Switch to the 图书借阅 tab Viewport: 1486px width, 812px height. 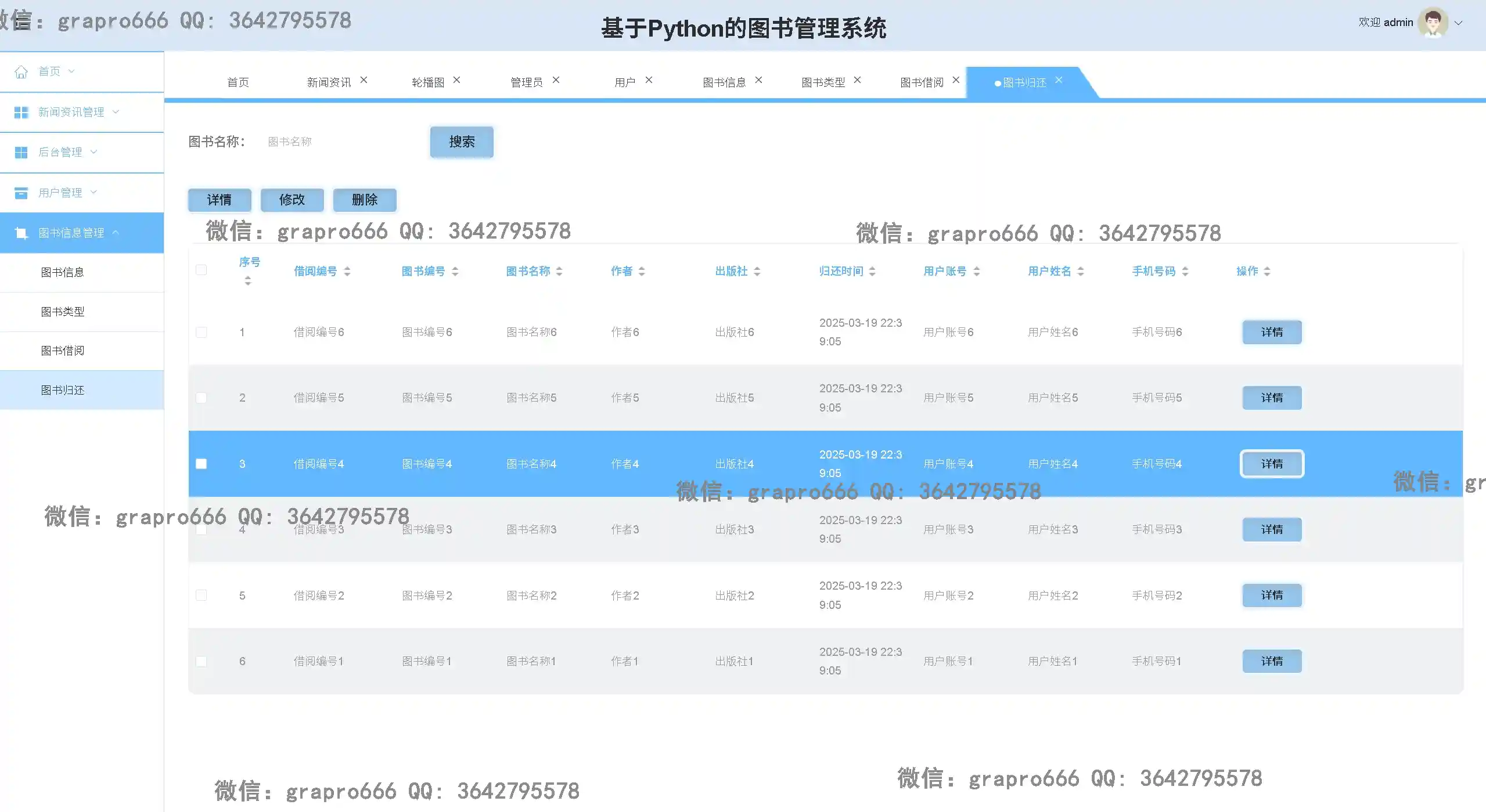(x=922, y=82)
